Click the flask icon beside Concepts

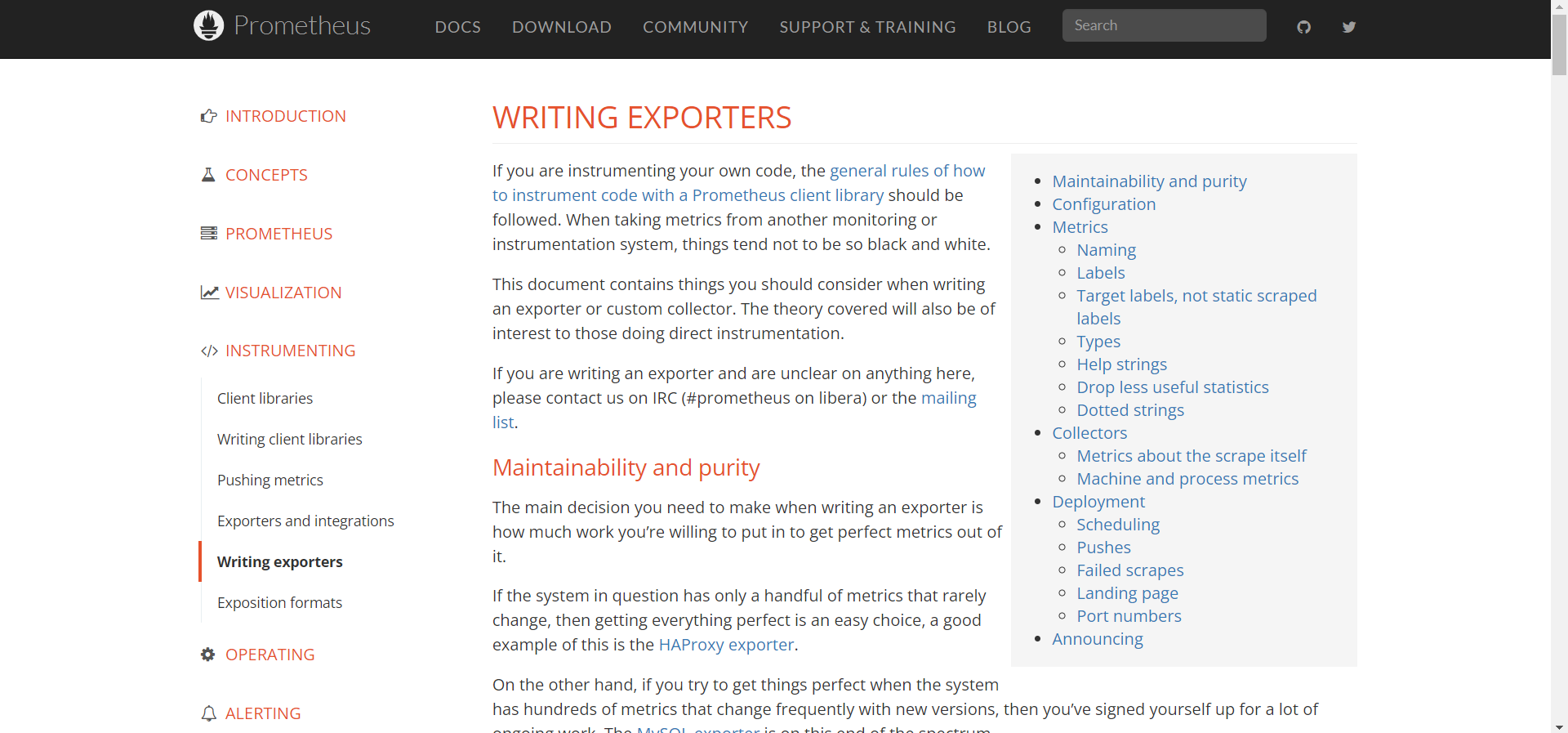point(208,175)
